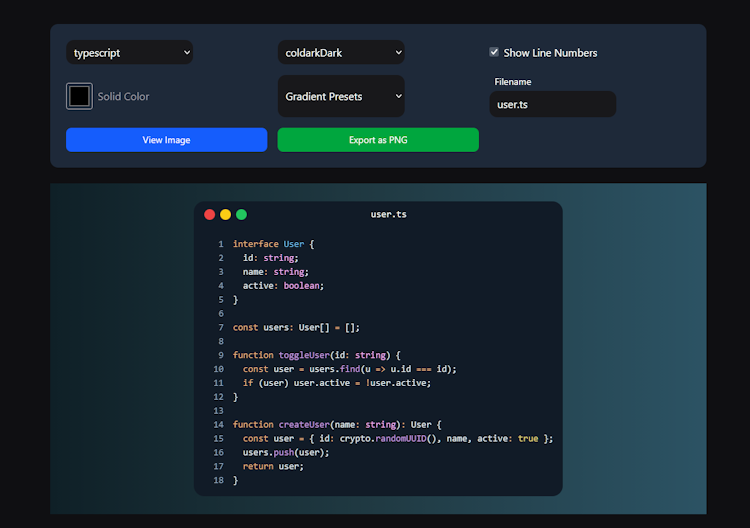Open the typescript language dropdown
Screen dimensions: 750x528
(x=130, y=53)
